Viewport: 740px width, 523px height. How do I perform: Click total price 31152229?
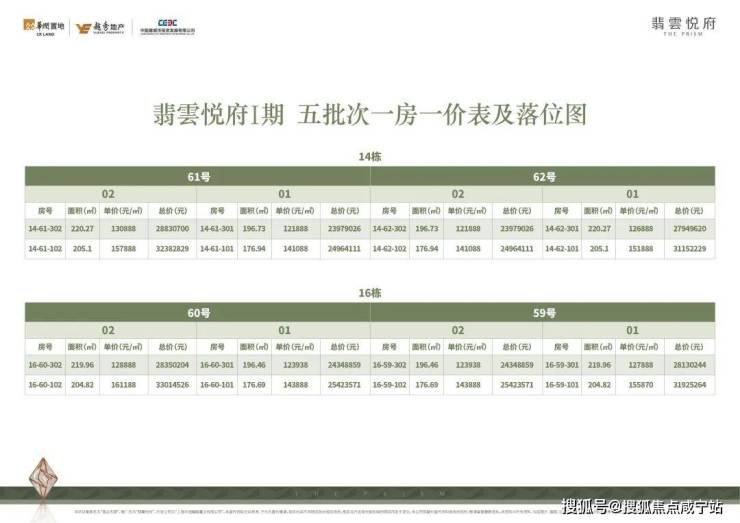pyautogui.click(x=690, y=248)
